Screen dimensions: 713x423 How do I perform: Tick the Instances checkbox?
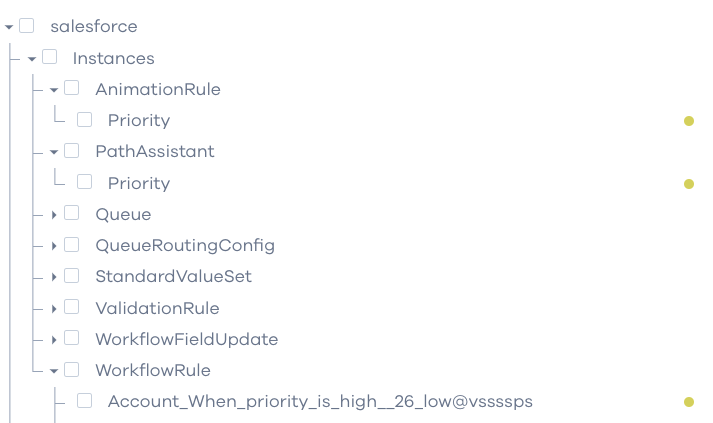tap(49, 57)
